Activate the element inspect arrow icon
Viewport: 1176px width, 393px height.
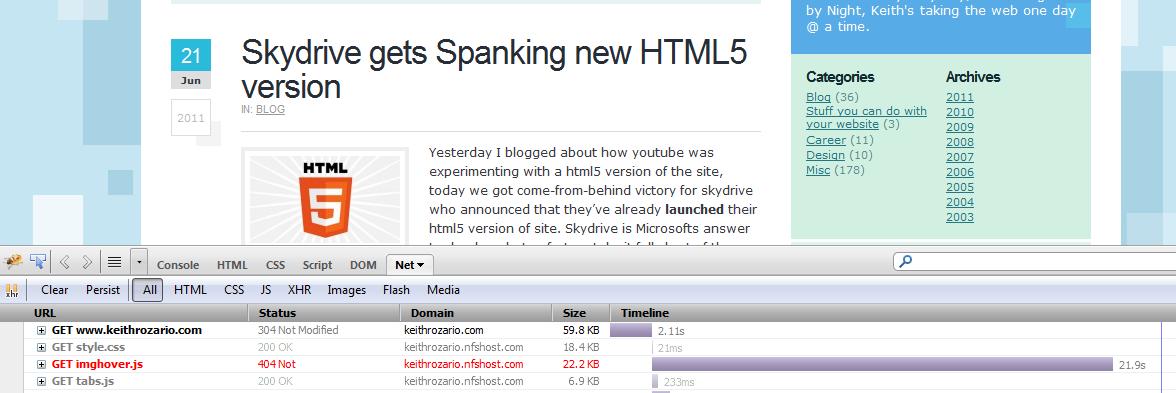38,262
